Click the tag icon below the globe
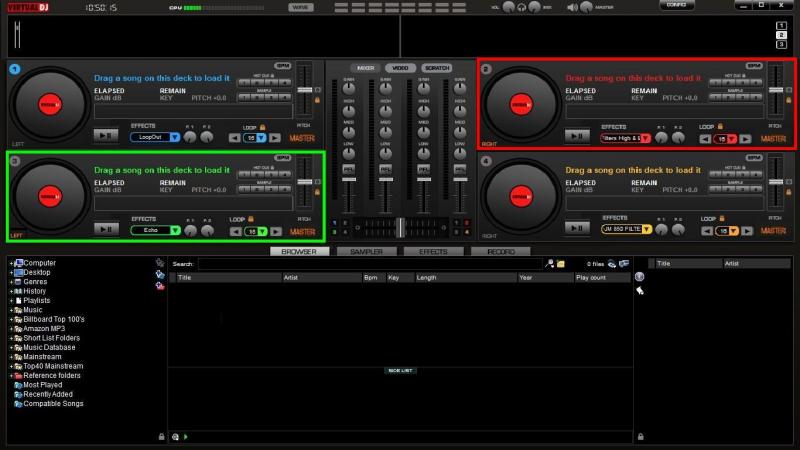 (x=640, y=291)
